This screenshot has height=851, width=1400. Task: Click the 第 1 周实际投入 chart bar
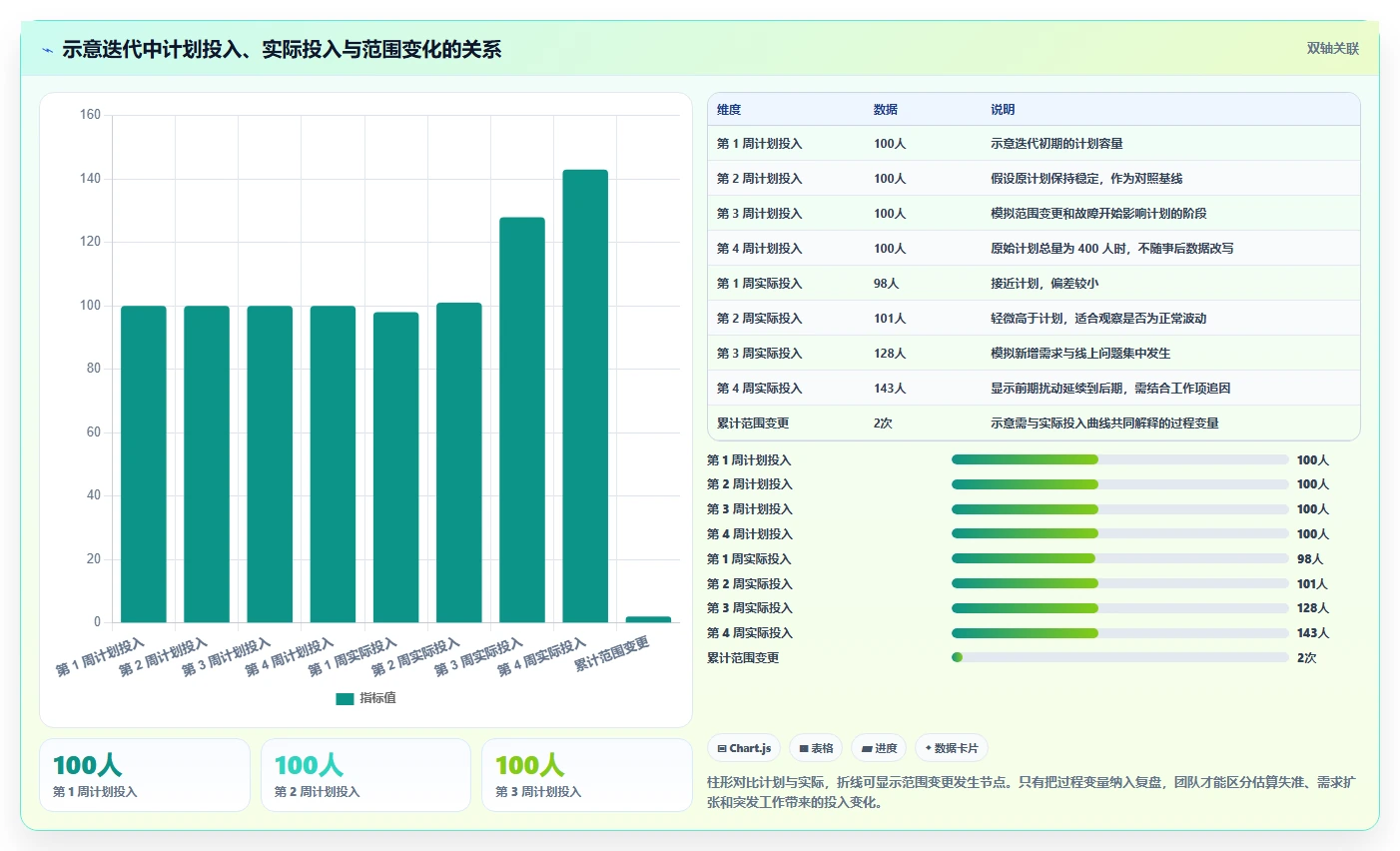tap(396, 467)
